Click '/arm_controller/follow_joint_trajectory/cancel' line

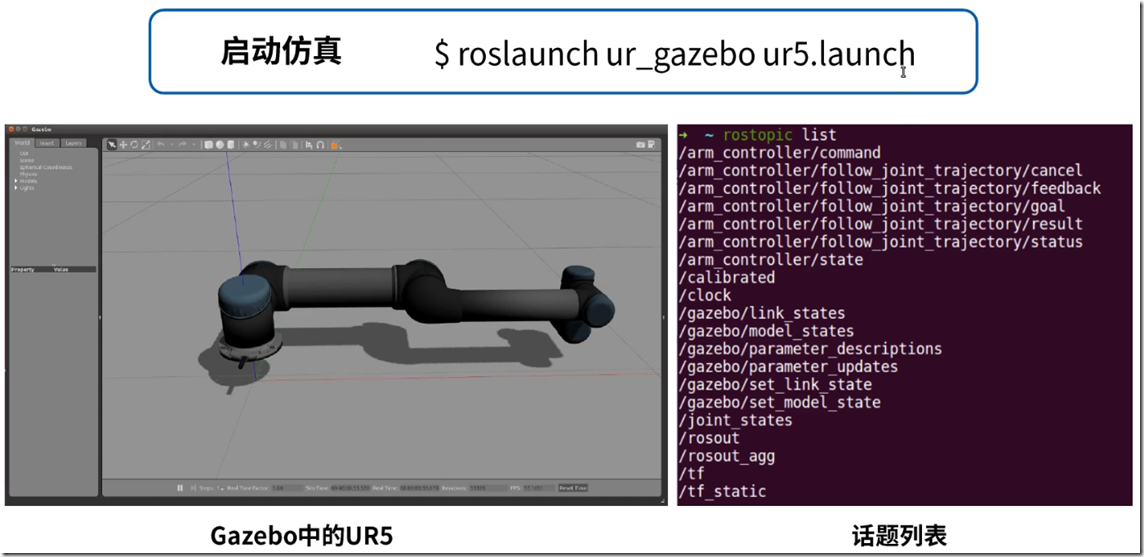coord(881,171)
